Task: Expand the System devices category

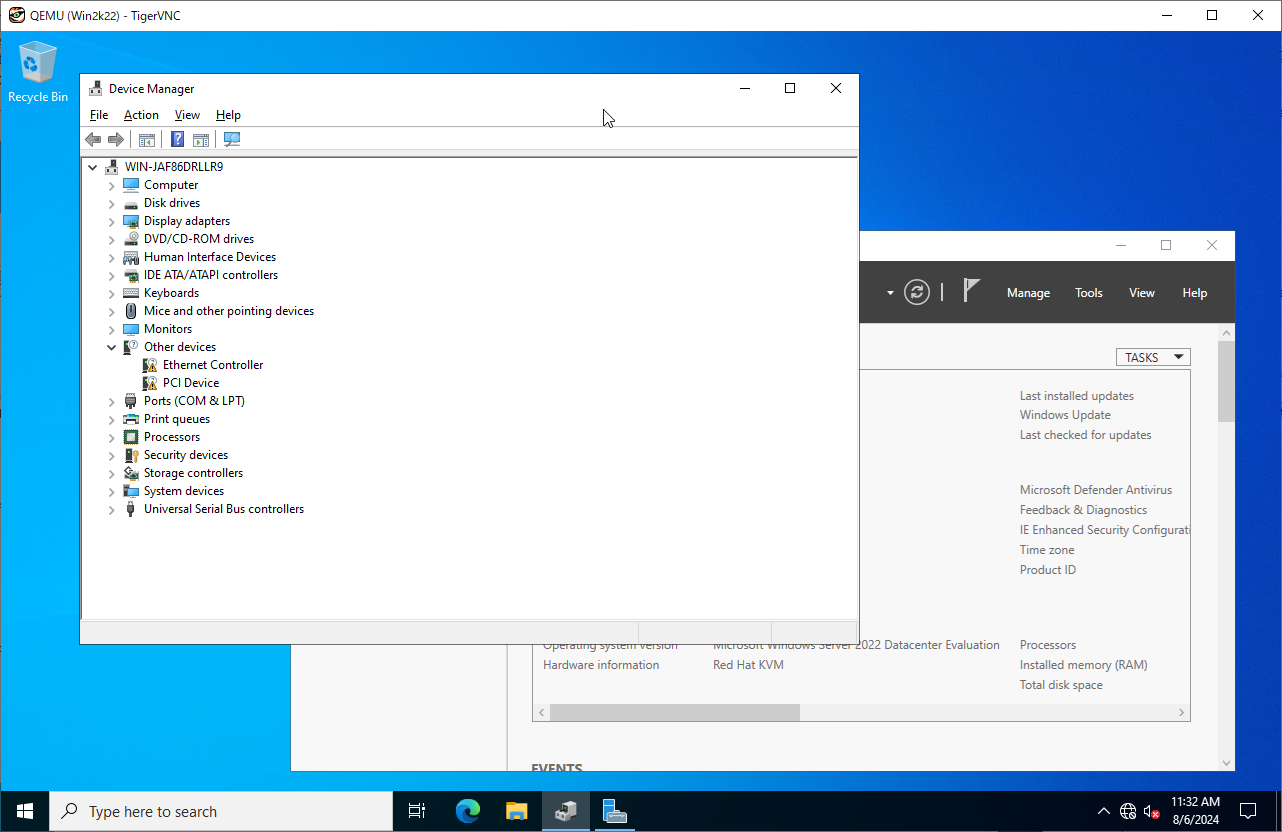Action: pyautogui.click(x=112, y=491)
